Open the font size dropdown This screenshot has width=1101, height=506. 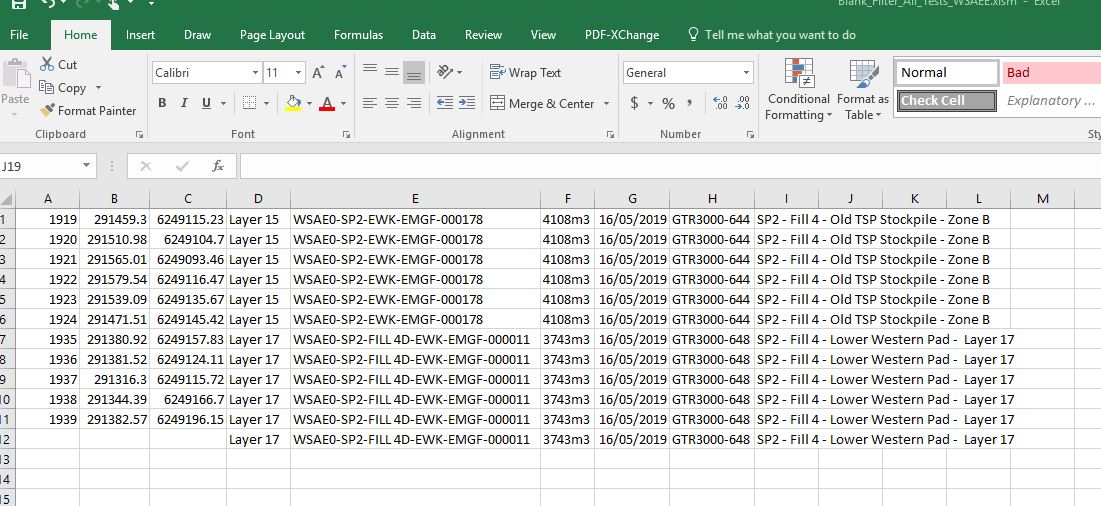pos(298,72)
